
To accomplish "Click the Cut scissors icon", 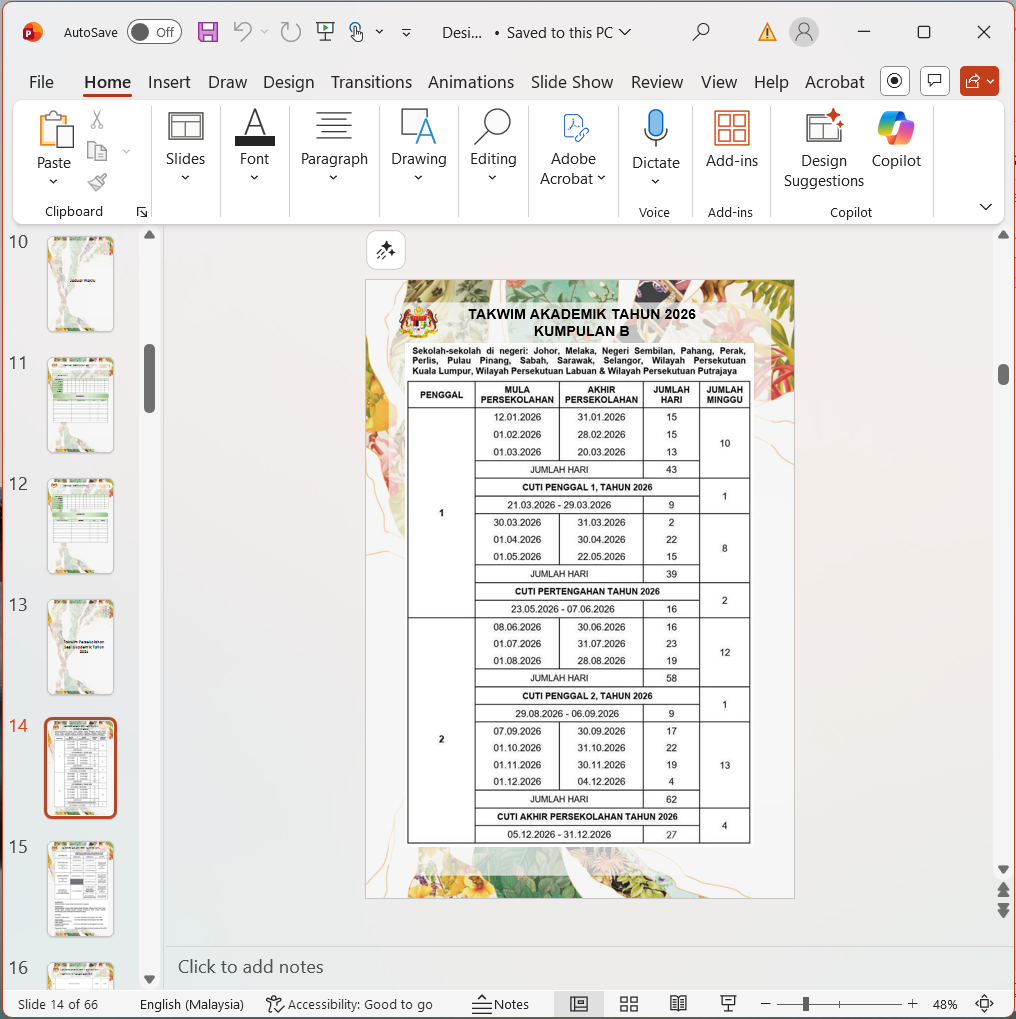I will 97,120.
